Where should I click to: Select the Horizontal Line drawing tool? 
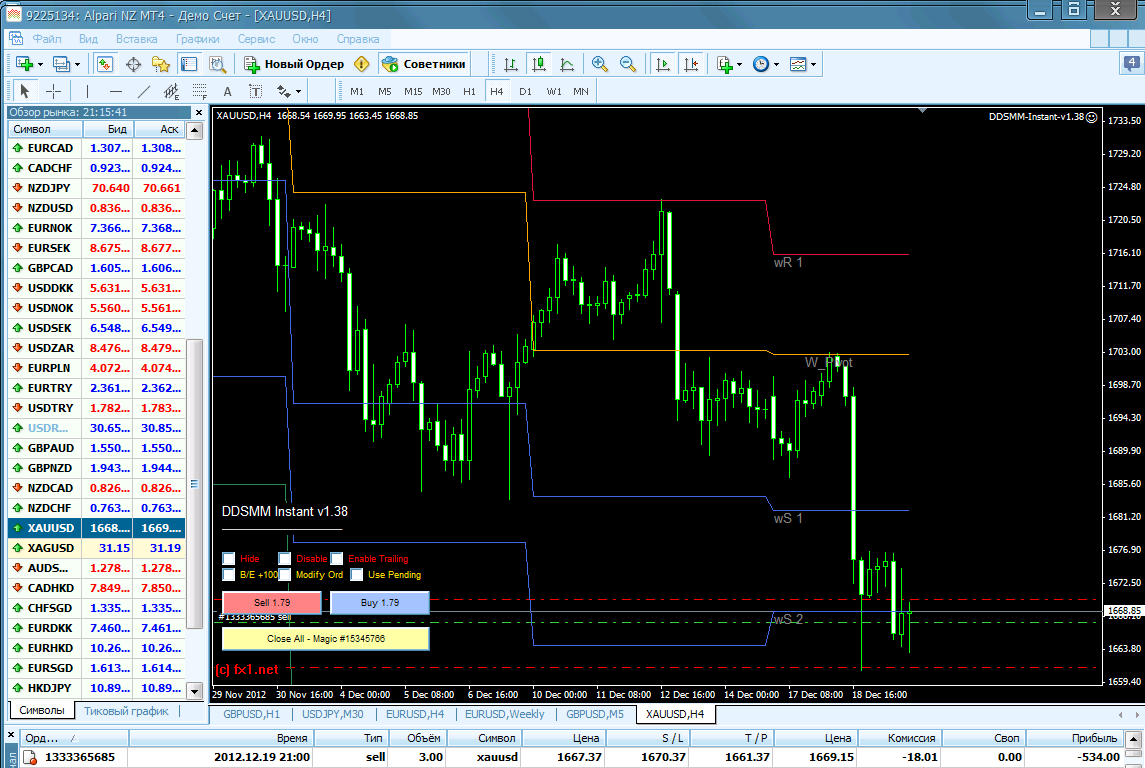coord(115,91)
